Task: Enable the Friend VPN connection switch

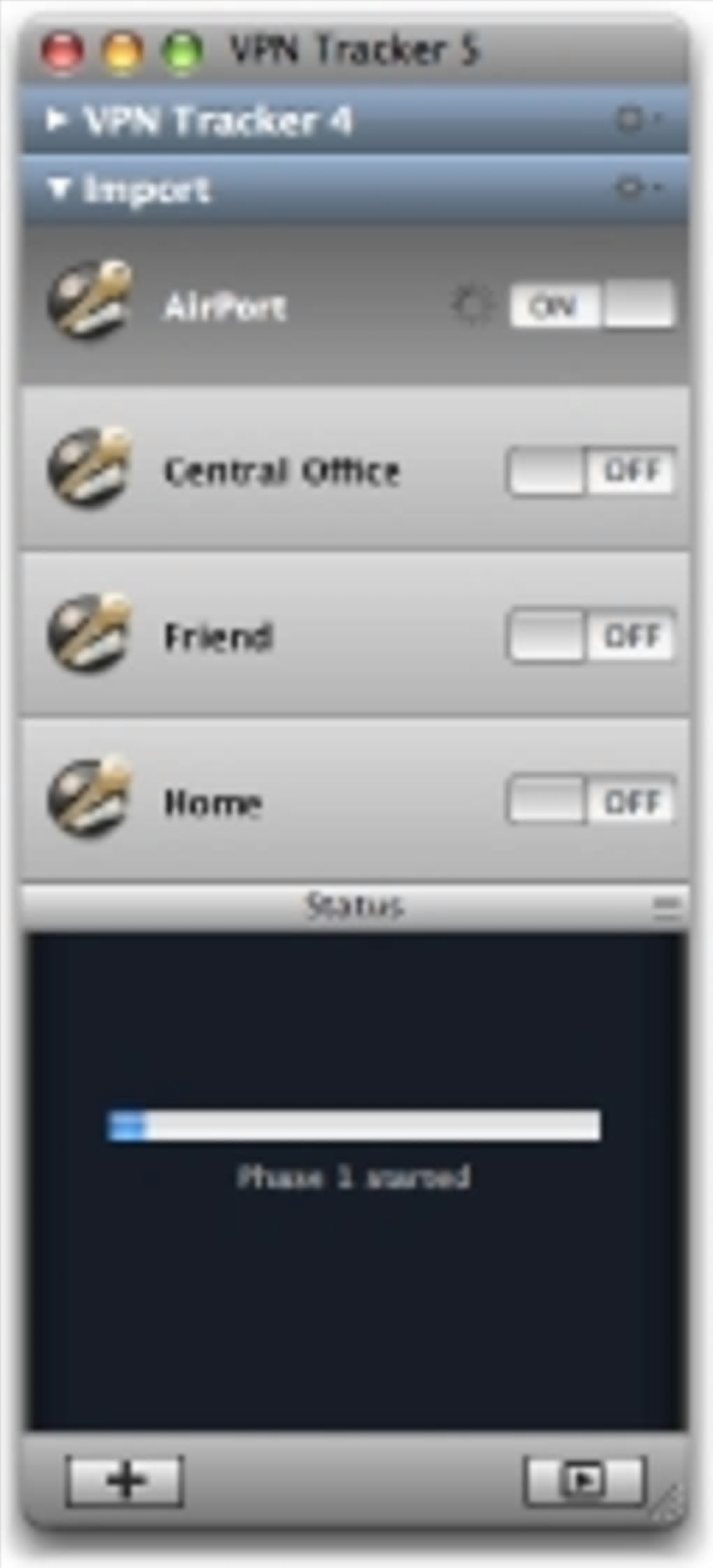Action: [x=592, y=636]
